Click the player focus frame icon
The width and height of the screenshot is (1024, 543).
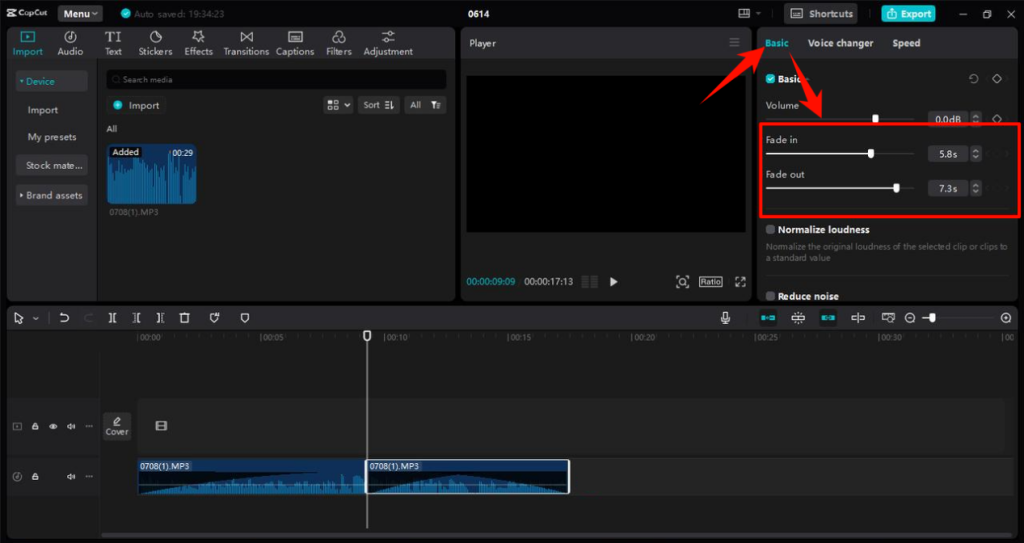coord(682,282)
